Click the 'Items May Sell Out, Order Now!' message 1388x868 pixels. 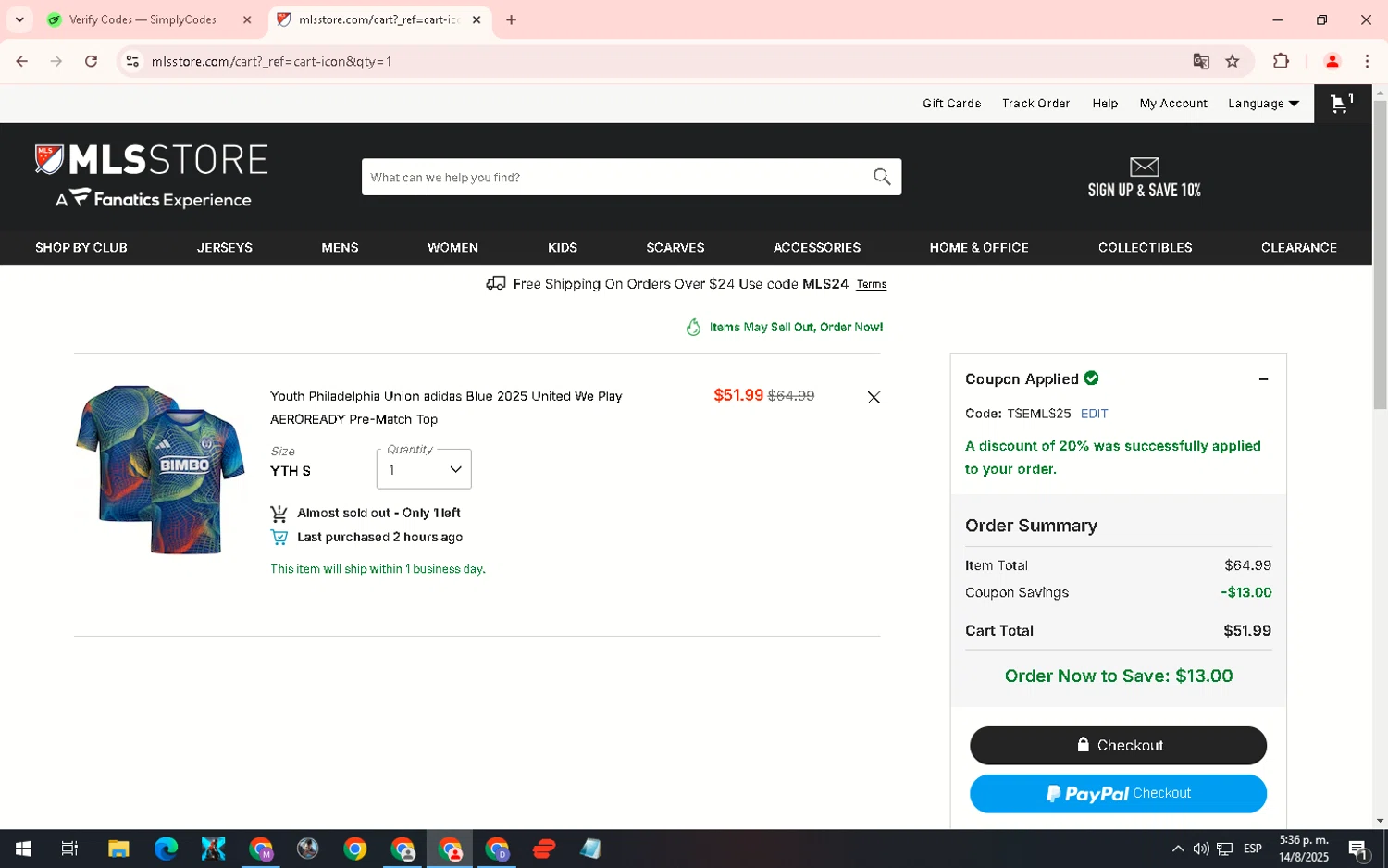click(x=796, y=328)
